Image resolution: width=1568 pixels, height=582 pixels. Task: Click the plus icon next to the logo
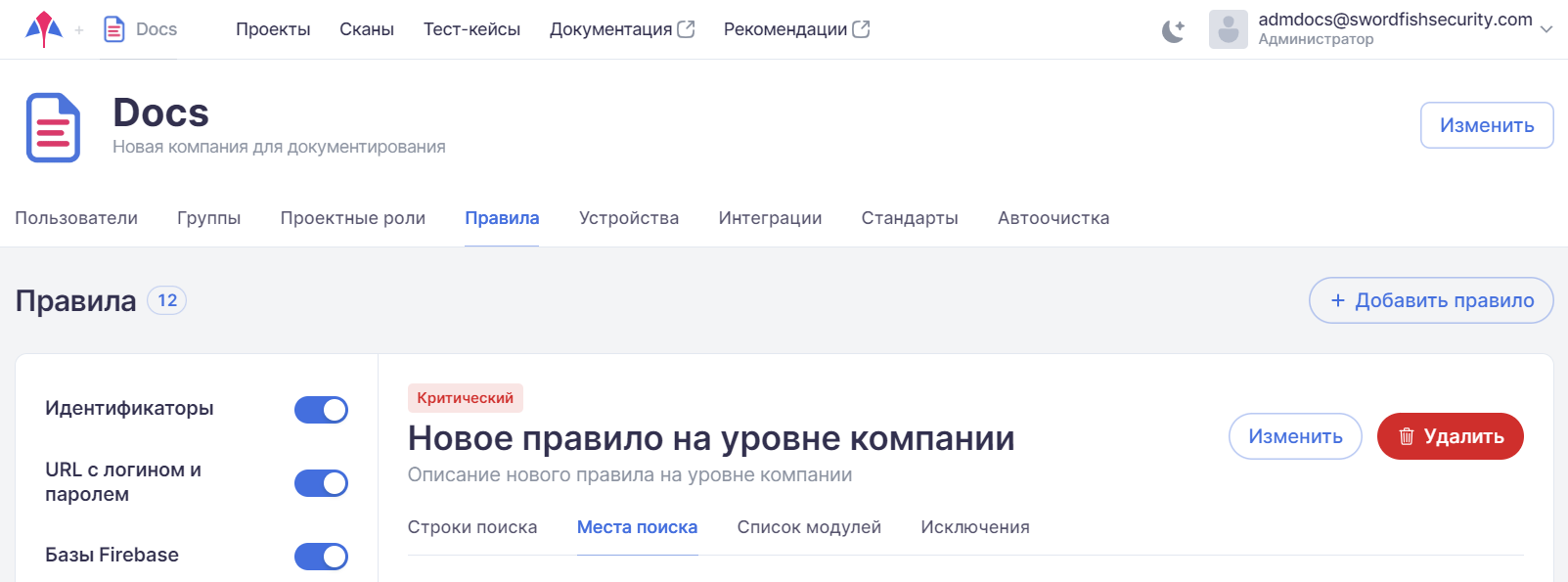(x=79, y=30)
